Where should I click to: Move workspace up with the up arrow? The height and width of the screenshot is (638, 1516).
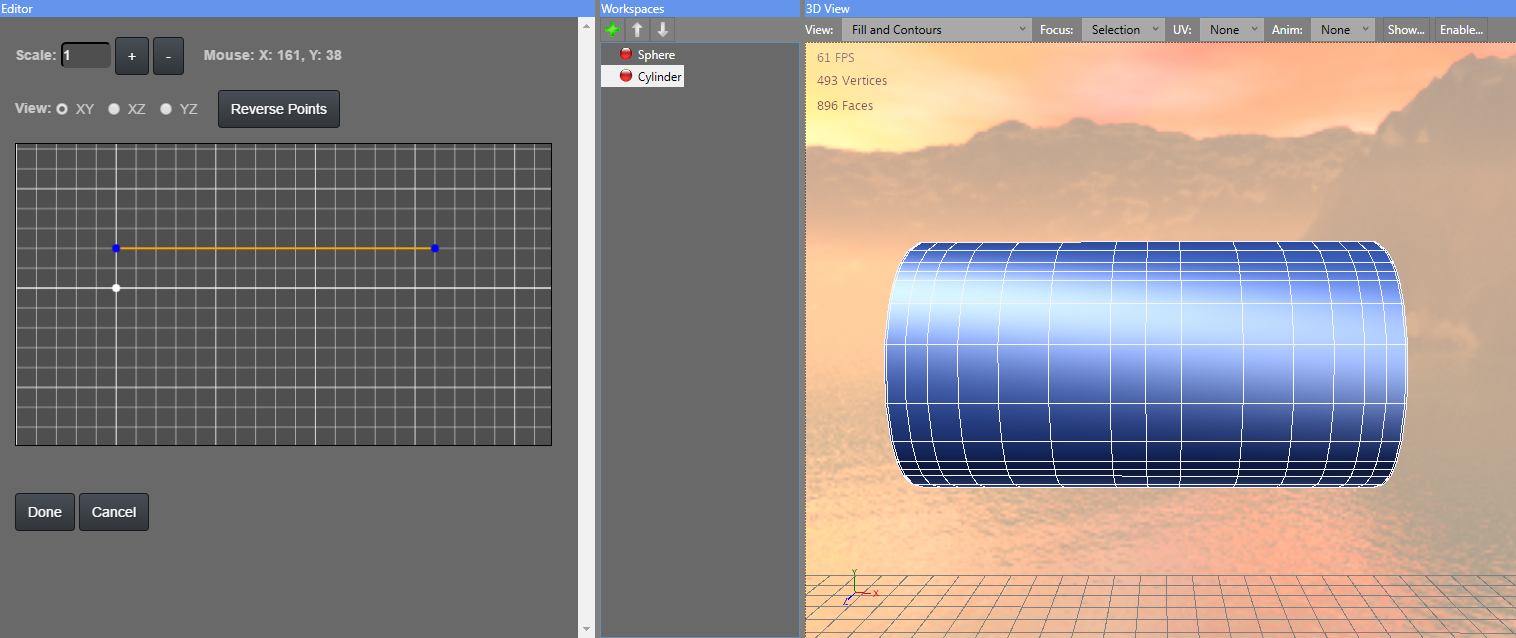coord(637,30)
